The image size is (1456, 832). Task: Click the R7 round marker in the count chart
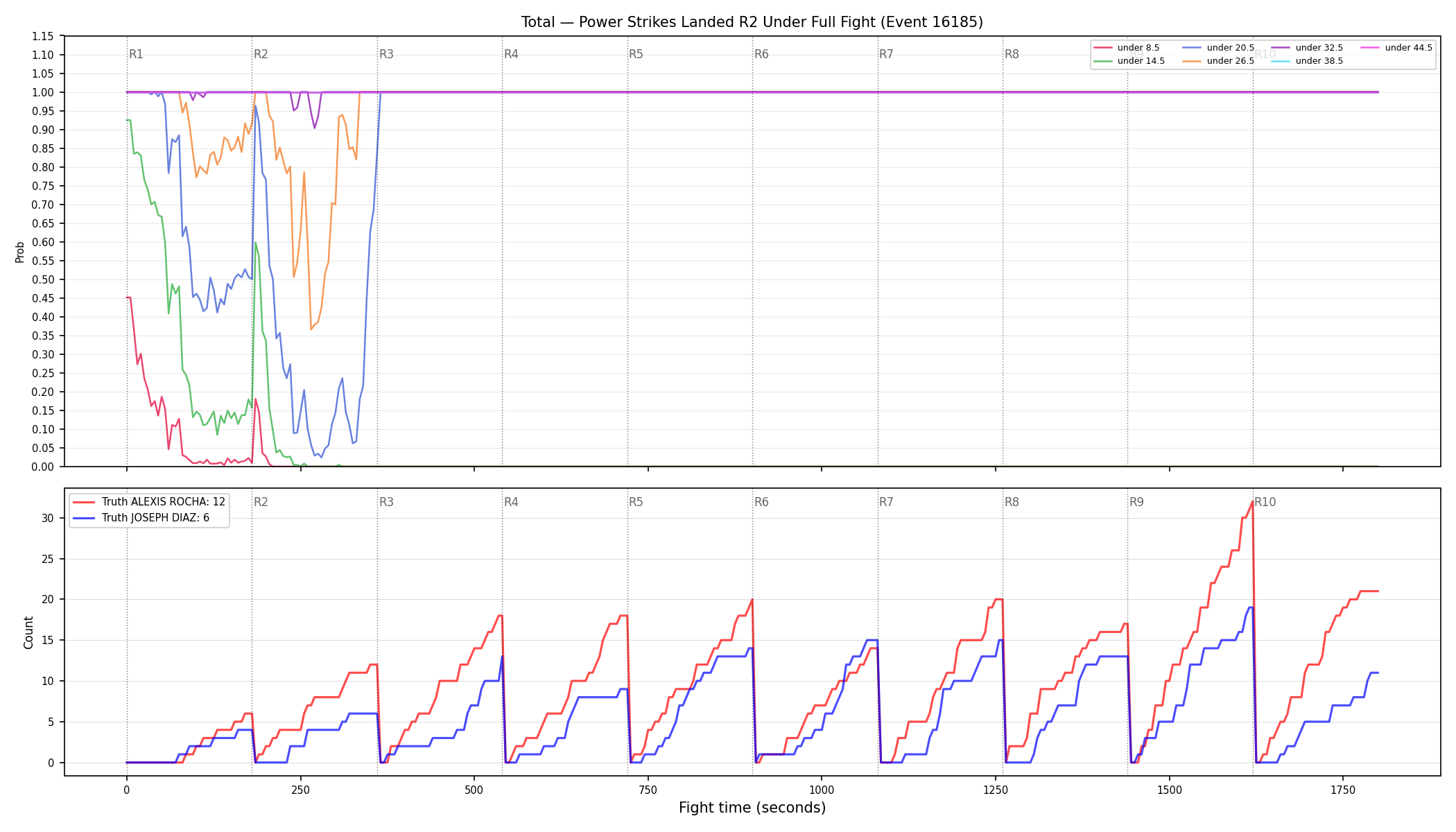(x=886, y=502)
